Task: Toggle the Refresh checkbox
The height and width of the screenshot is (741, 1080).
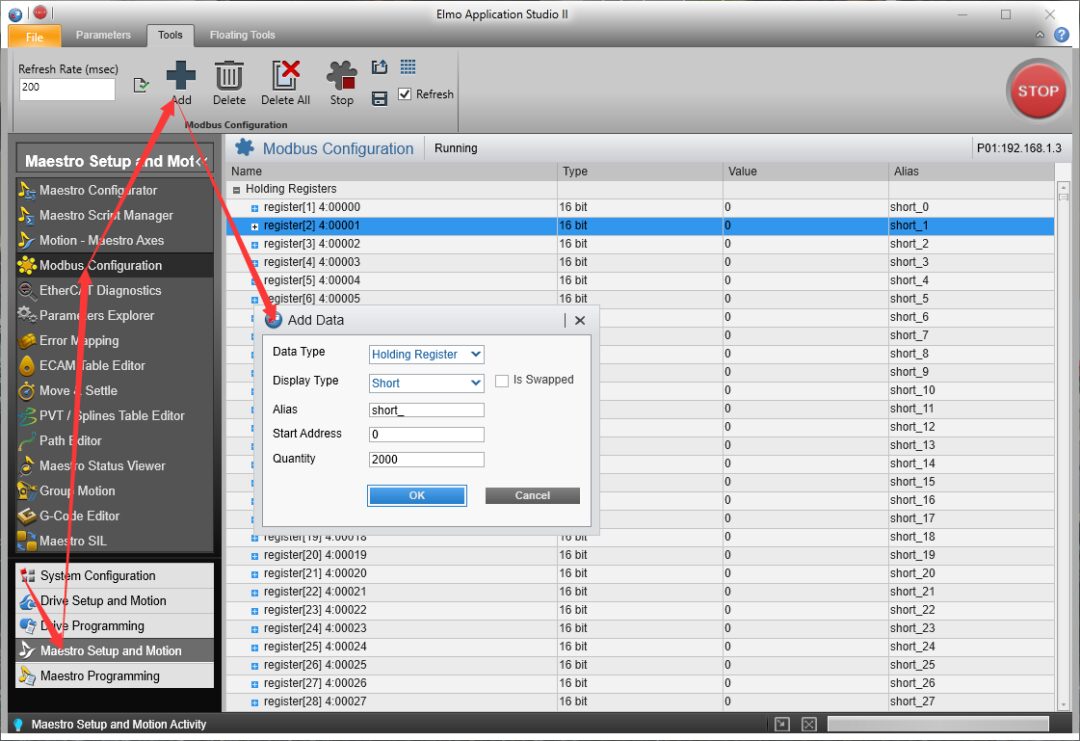Action: 405,94
